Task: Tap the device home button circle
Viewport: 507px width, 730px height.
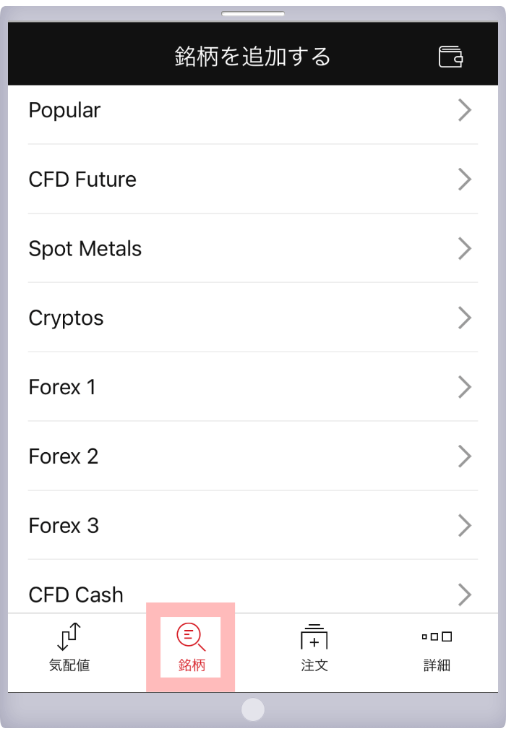Action: pyautogui.click(x=253, y=710)
